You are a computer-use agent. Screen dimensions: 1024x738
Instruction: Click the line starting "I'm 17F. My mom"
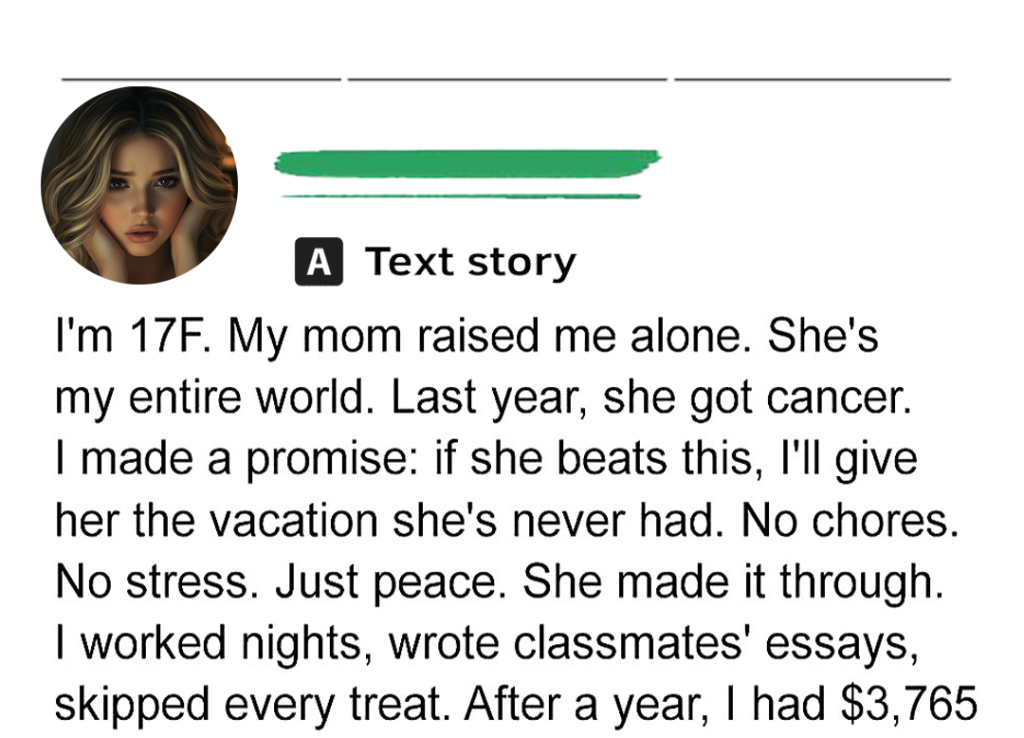[466, 337]
